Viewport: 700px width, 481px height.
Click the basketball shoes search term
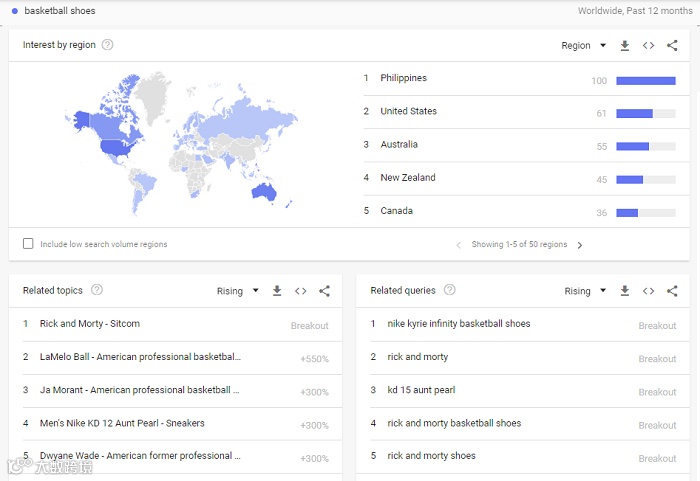(60, 11)
